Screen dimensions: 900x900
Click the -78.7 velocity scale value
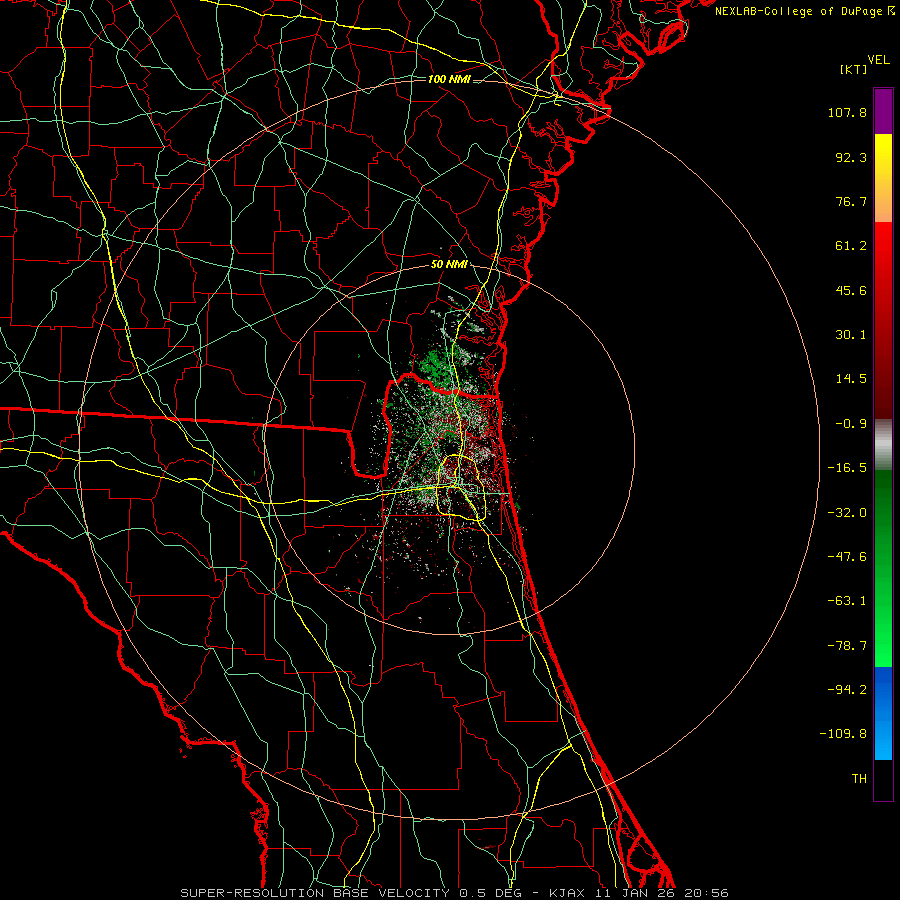847,646
